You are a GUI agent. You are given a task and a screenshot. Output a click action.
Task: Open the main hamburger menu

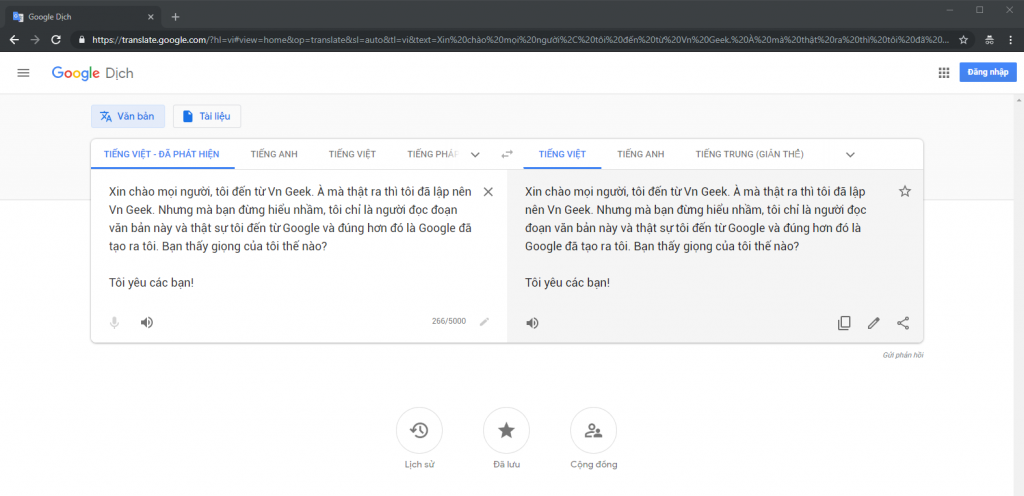coord(24,73)
